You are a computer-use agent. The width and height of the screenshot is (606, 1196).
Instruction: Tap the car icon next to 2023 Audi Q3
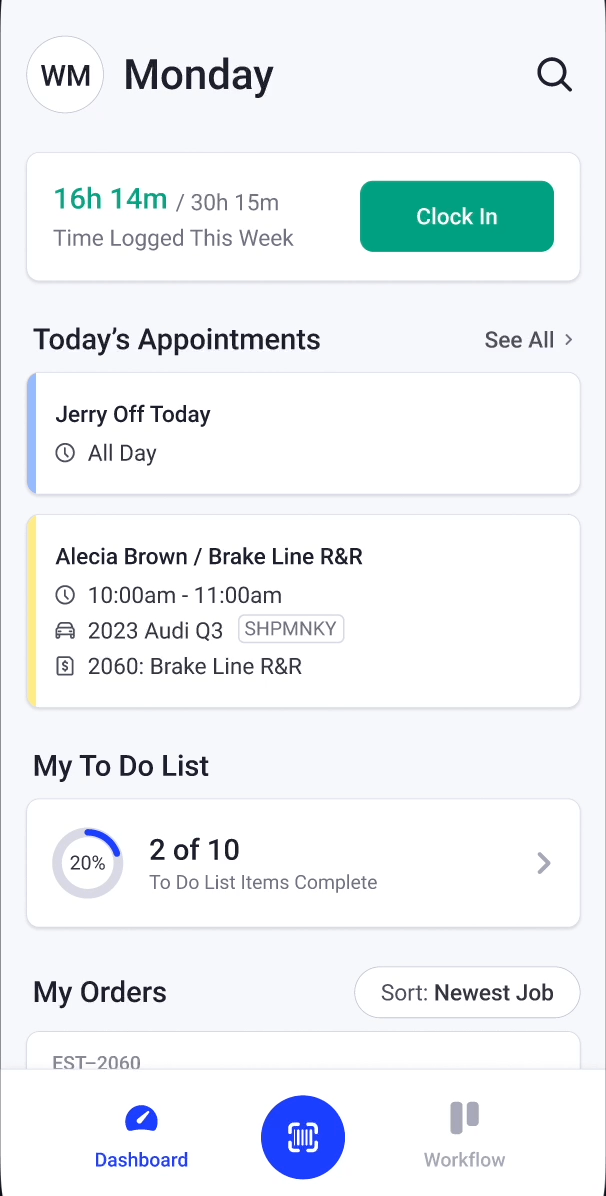tap(65, 630)
